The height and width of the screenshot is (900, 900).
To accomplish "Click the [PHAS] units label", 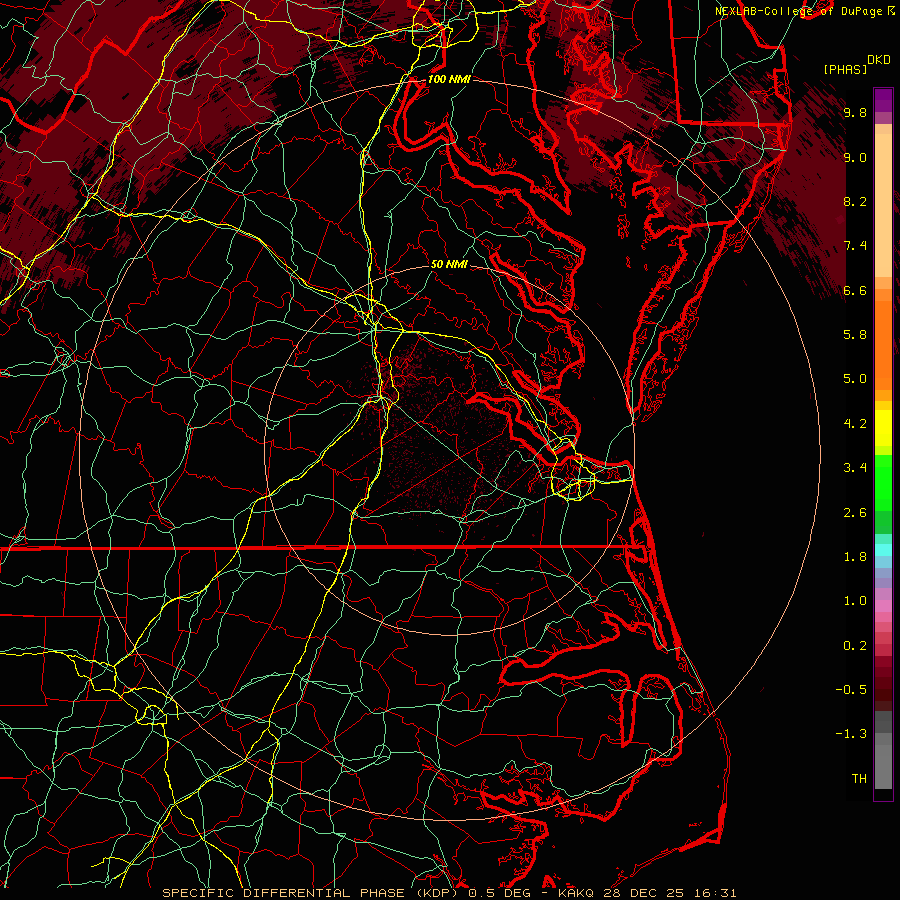I will coord(845,69).
